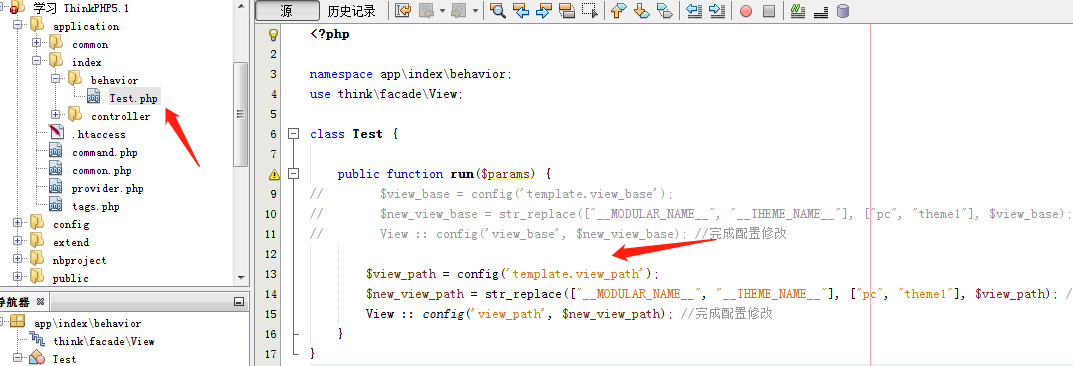Expand the extend folder
This screenshot has width=1073, height=366.
point(17,241)
